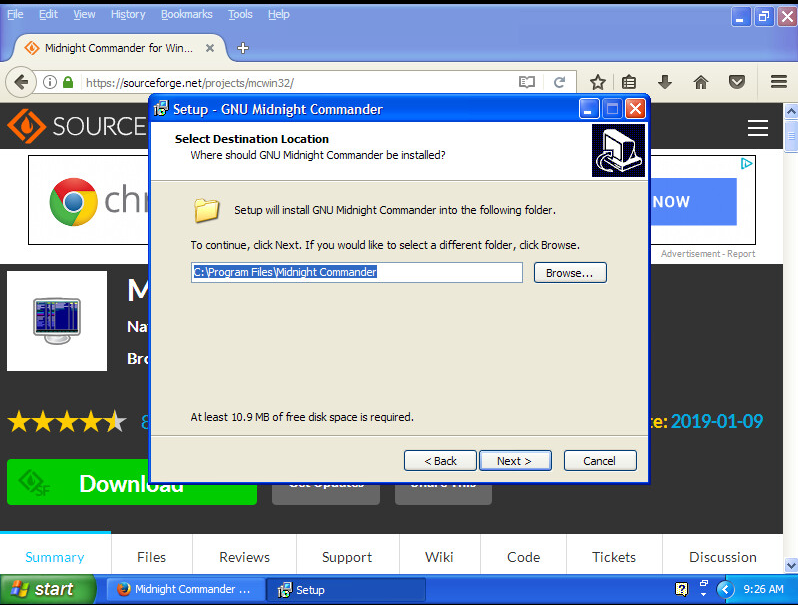Open the Windows start menu

[x=47, y=589]
